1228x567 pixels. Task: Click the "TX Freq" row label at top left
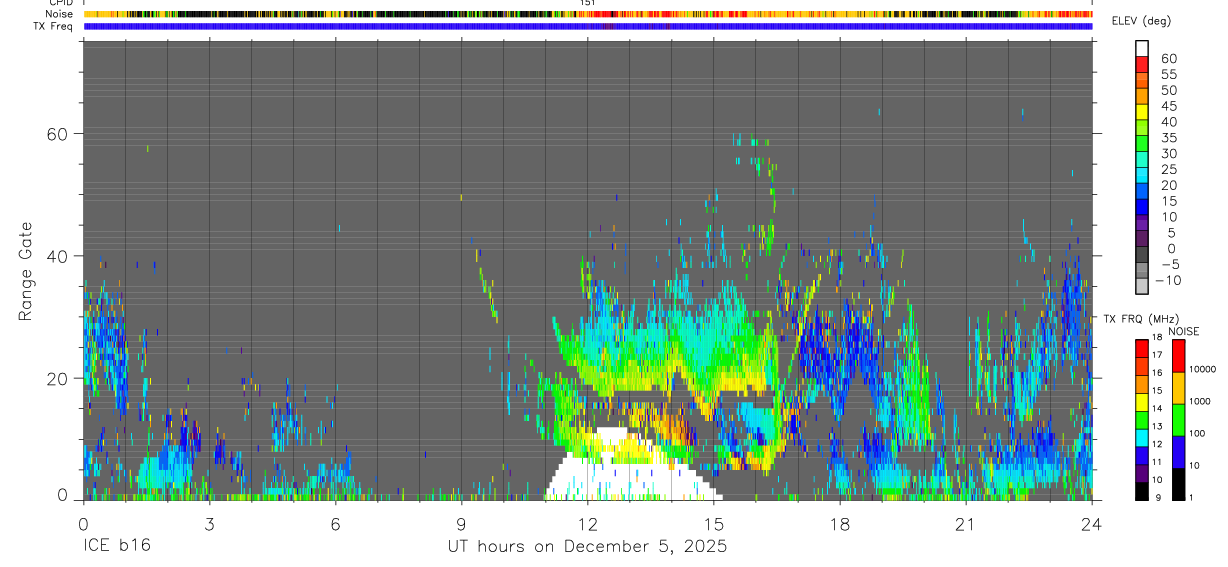53,26
